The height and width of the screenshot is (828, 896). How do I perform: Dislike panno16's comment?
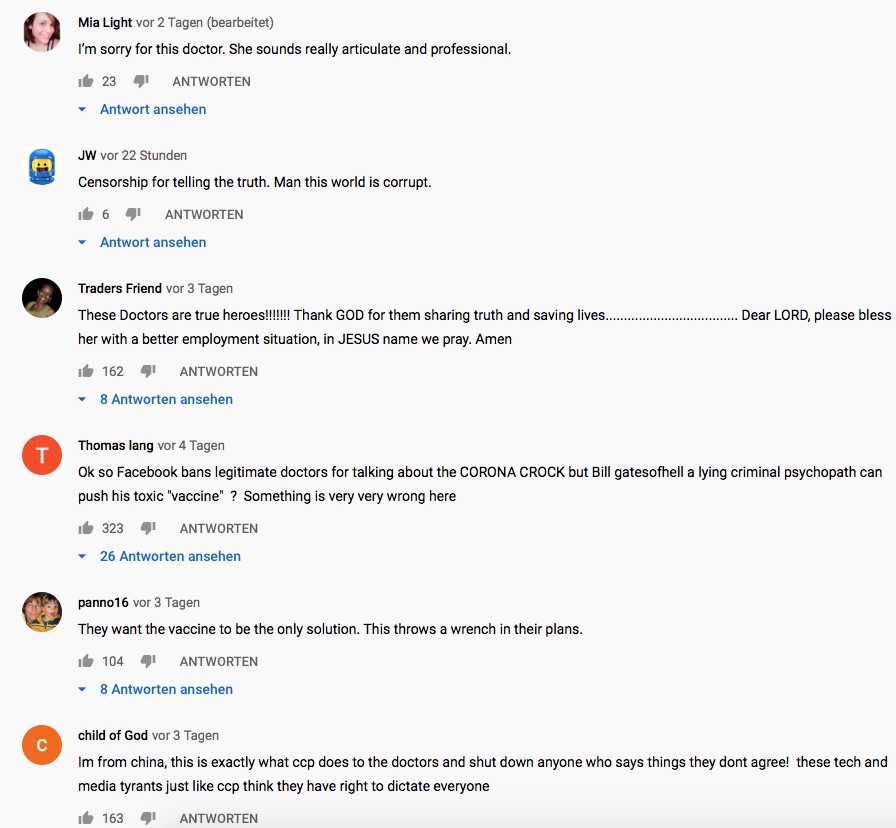pos(148,661)
